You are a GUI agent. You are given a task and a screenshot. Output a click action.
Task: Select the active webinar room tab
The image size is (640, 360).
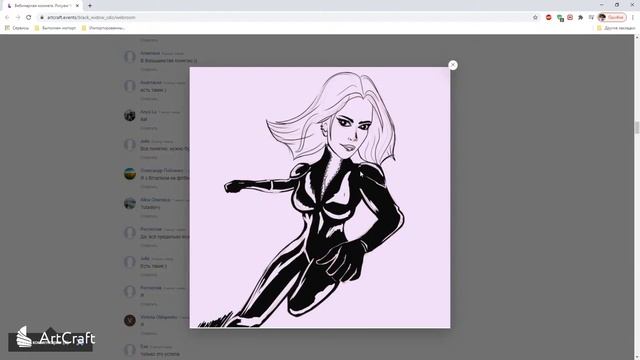(x=42, y=6)
